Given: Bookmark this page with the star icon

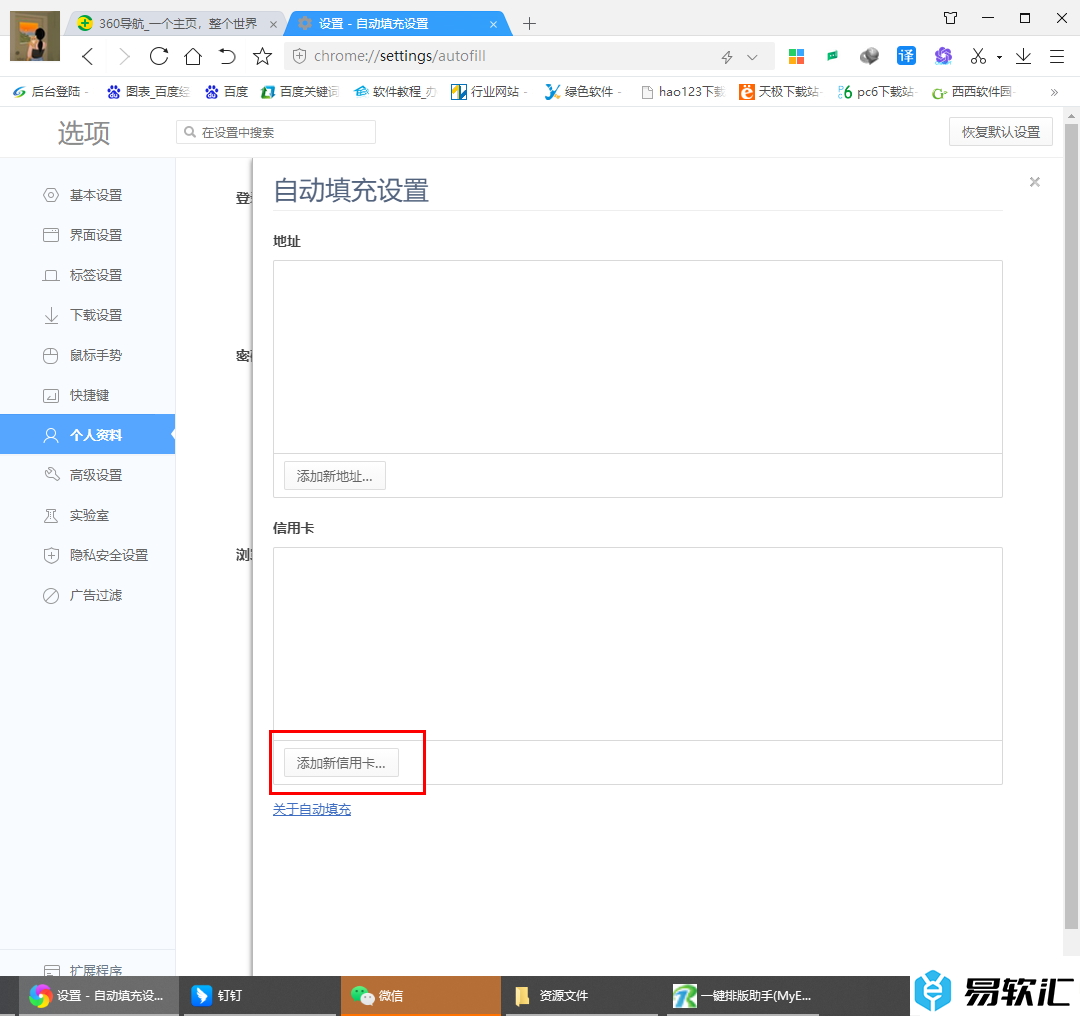Looking at the screenshot, I should coord(262,56).
